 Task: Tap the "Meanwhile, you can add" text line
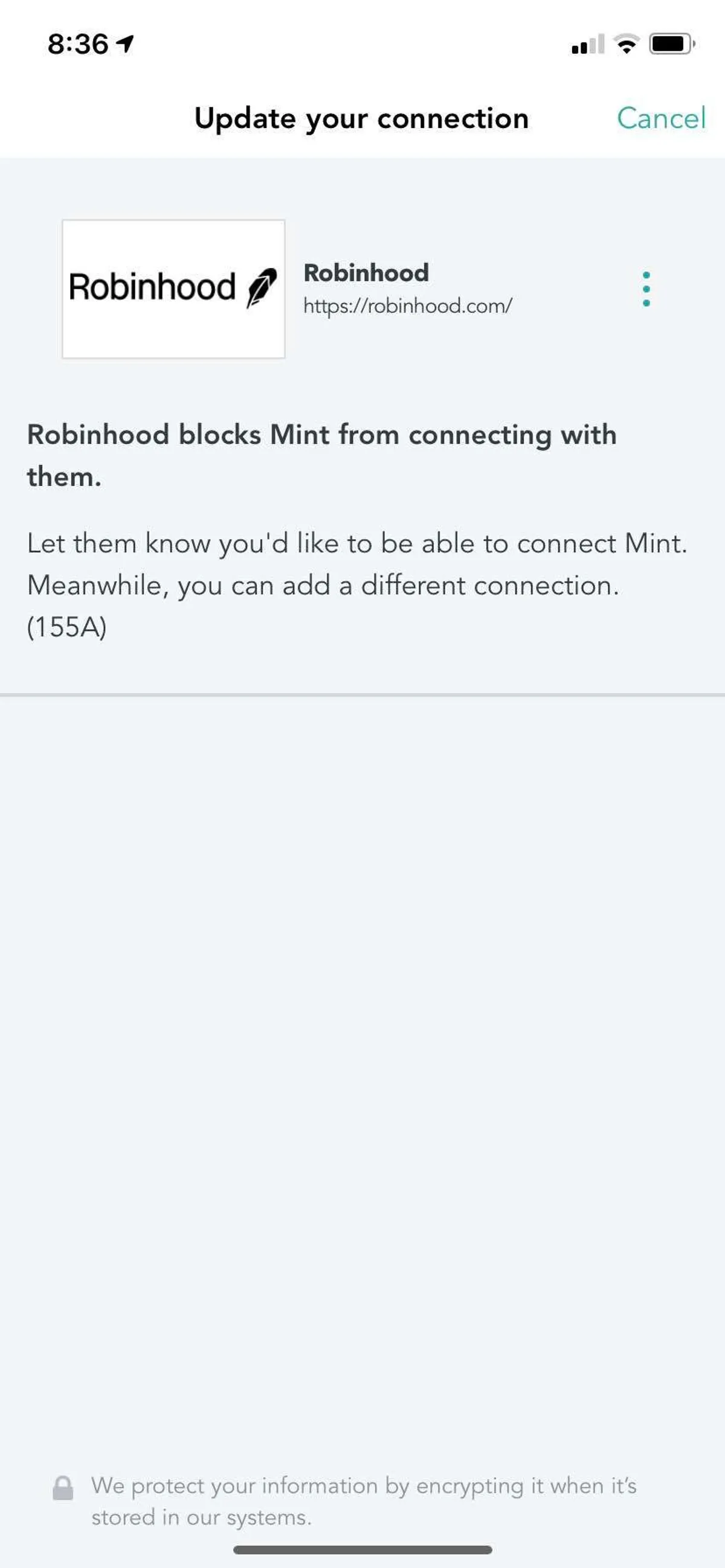323,586
